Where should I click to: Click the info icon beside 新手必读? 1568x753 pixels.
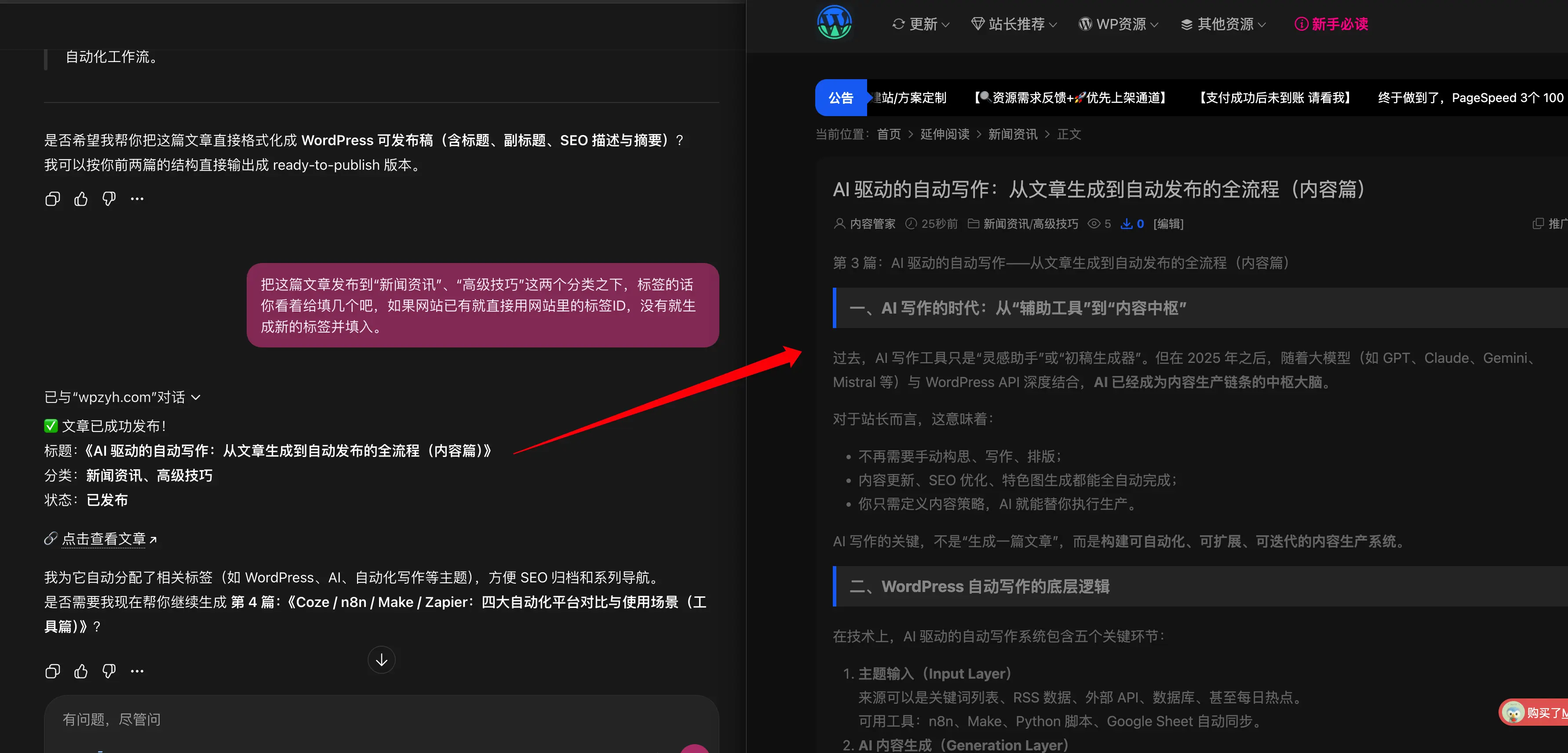pos(1301,24)
